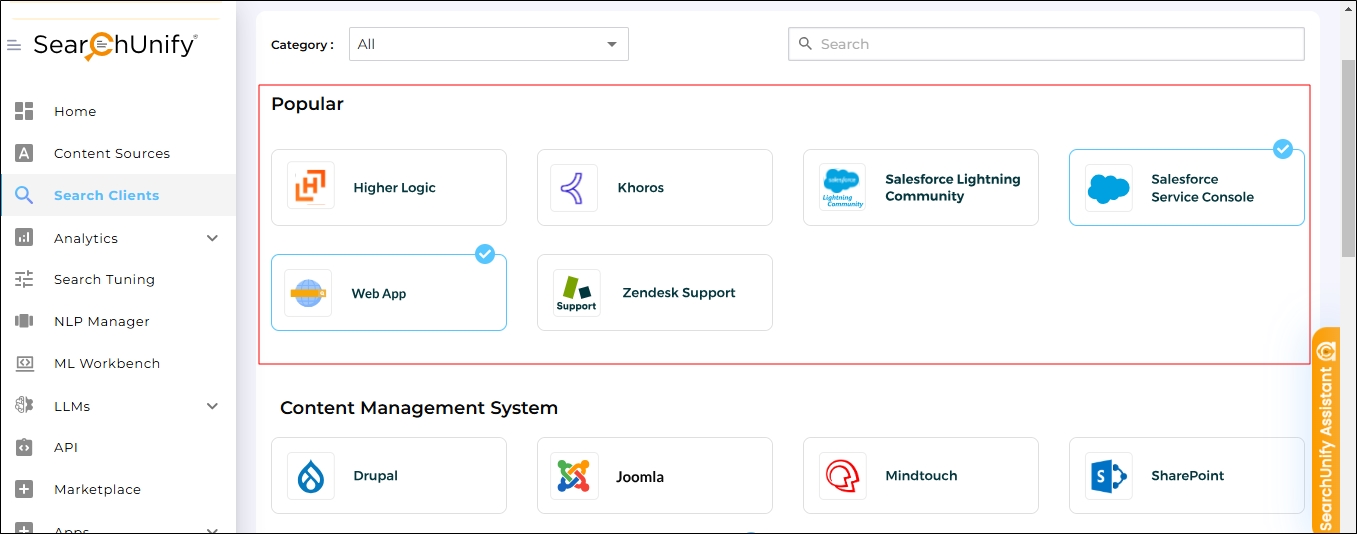Expand the LLMs submenu chevron

212,406
